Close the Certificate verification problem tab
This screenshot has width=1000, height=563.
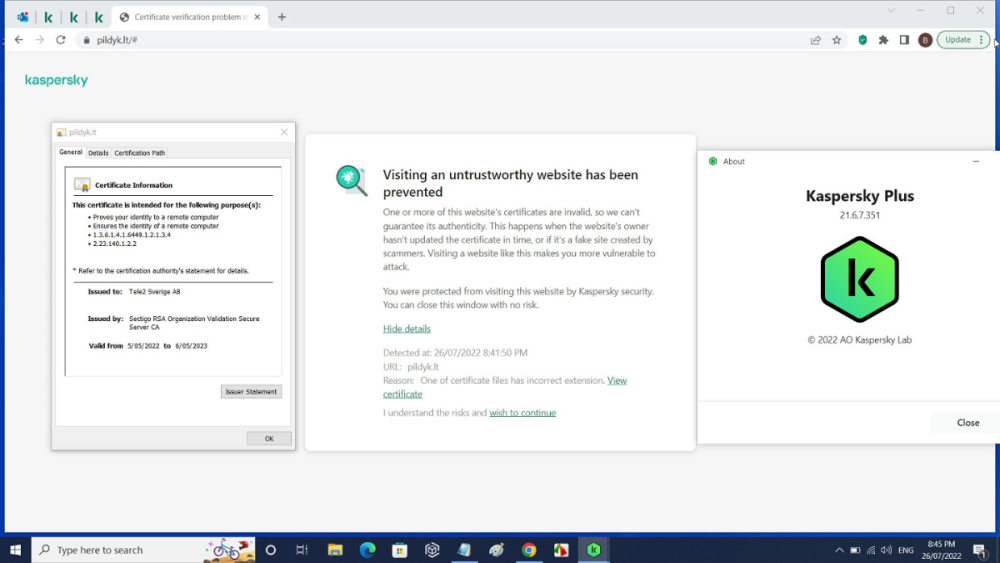(257, 17)
